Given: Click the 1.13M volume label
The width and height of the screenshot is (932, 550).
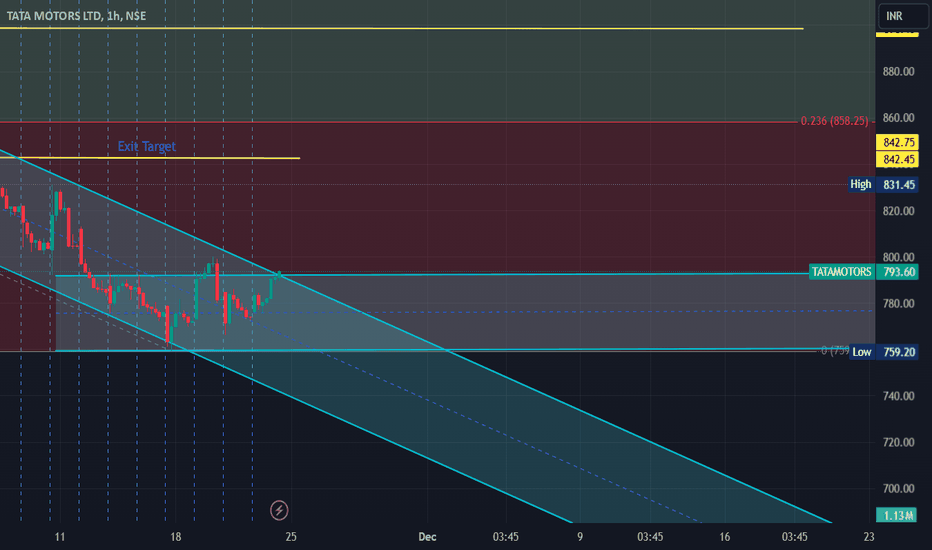Looking at the screenshot, I should click(896, 516).
